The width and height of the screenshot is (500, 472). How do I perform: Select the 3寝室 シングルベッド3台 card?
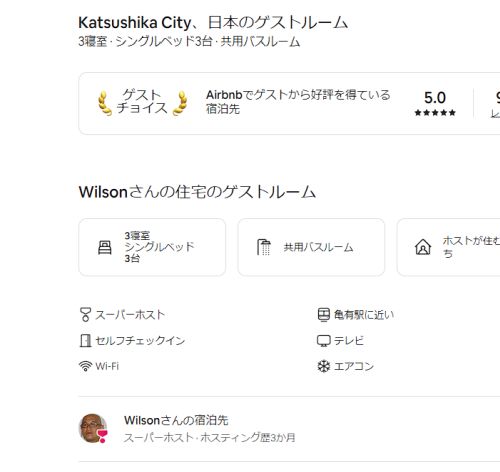[x=152, y=247]
